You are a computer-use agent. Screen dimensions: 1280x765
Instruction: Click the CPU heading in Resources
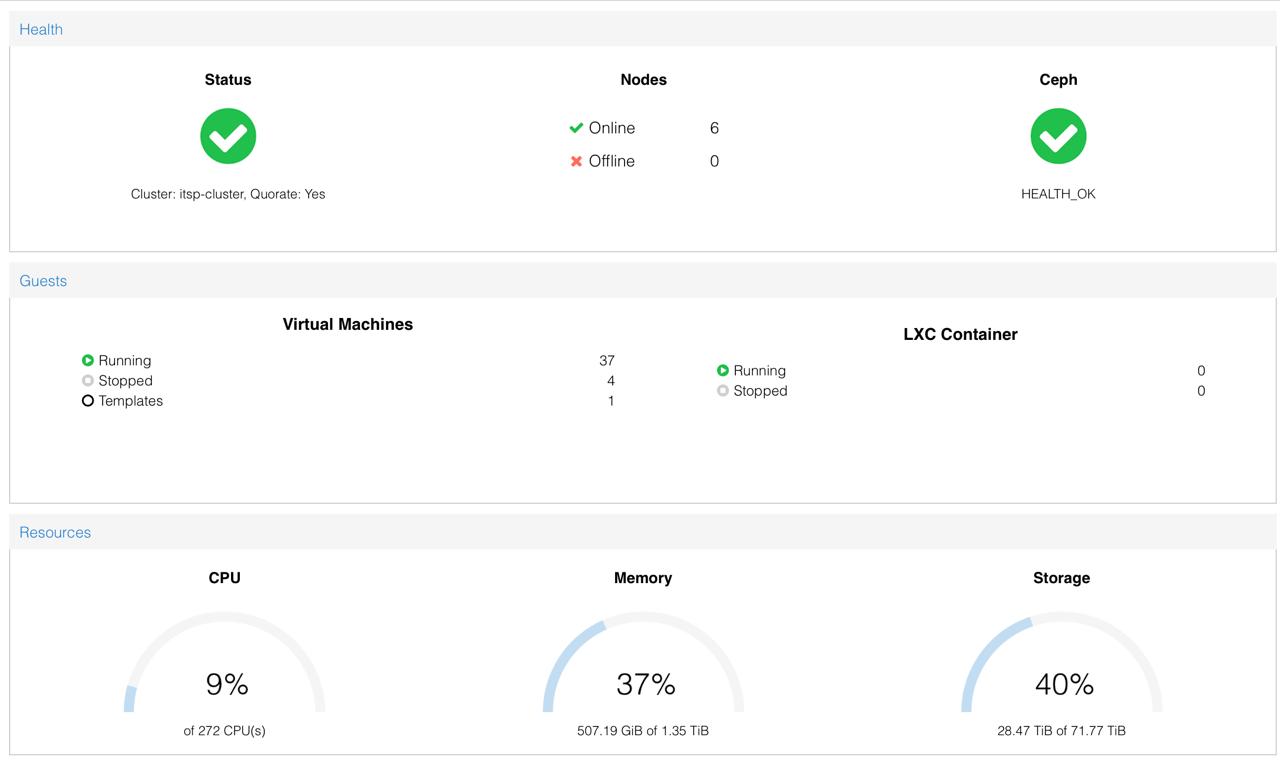[225, 578]
